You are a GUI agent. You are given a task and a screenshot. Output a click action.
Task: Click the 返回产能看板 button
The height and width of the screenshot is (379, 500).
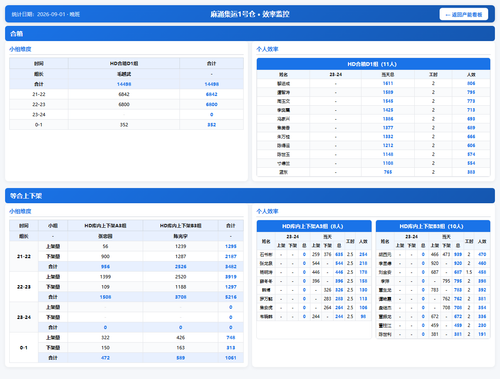point(464,14)
